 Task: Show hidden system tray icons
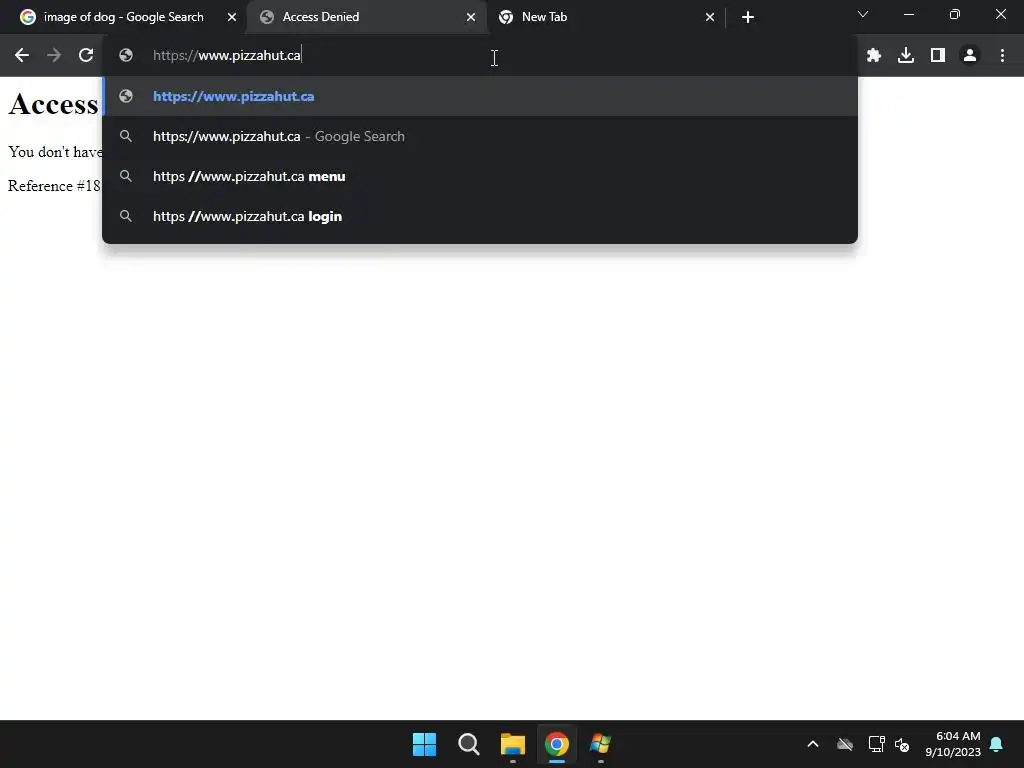click(x=813, y=744)
